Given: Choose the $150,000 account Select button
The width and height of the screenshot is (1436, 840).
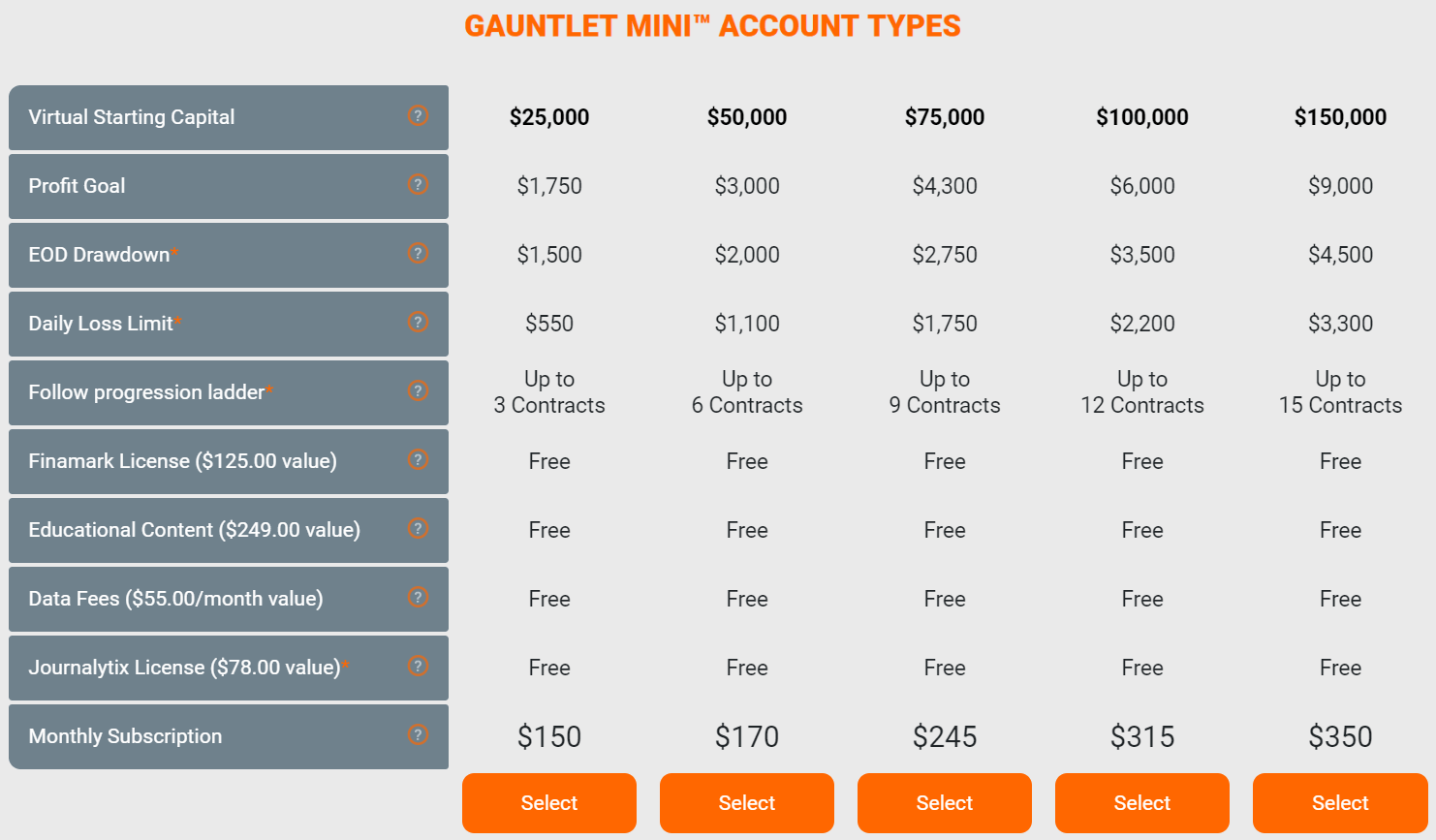Looking at the screenshot, I should (x=1340, y=803).
